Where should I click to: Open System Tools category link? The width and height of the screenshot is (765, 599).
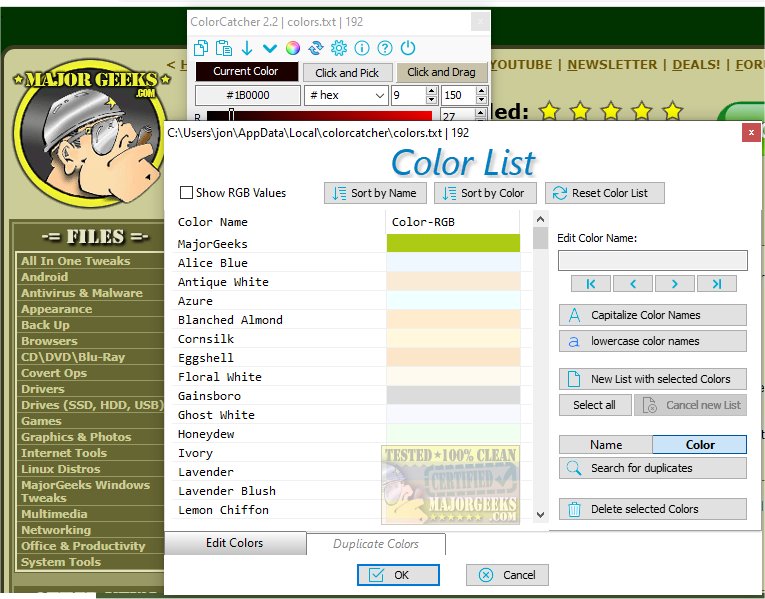pos(61,562)
